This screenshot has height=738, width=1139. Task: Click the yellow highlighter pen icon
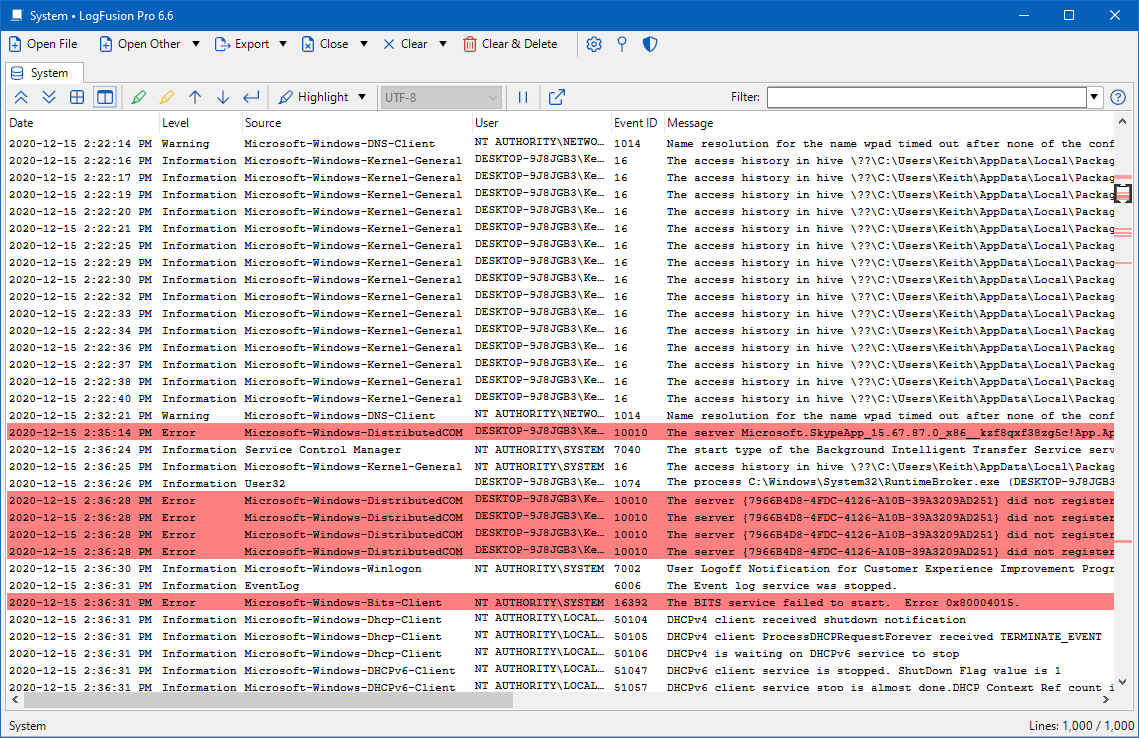pyautogui.click(x=166, y=97)
